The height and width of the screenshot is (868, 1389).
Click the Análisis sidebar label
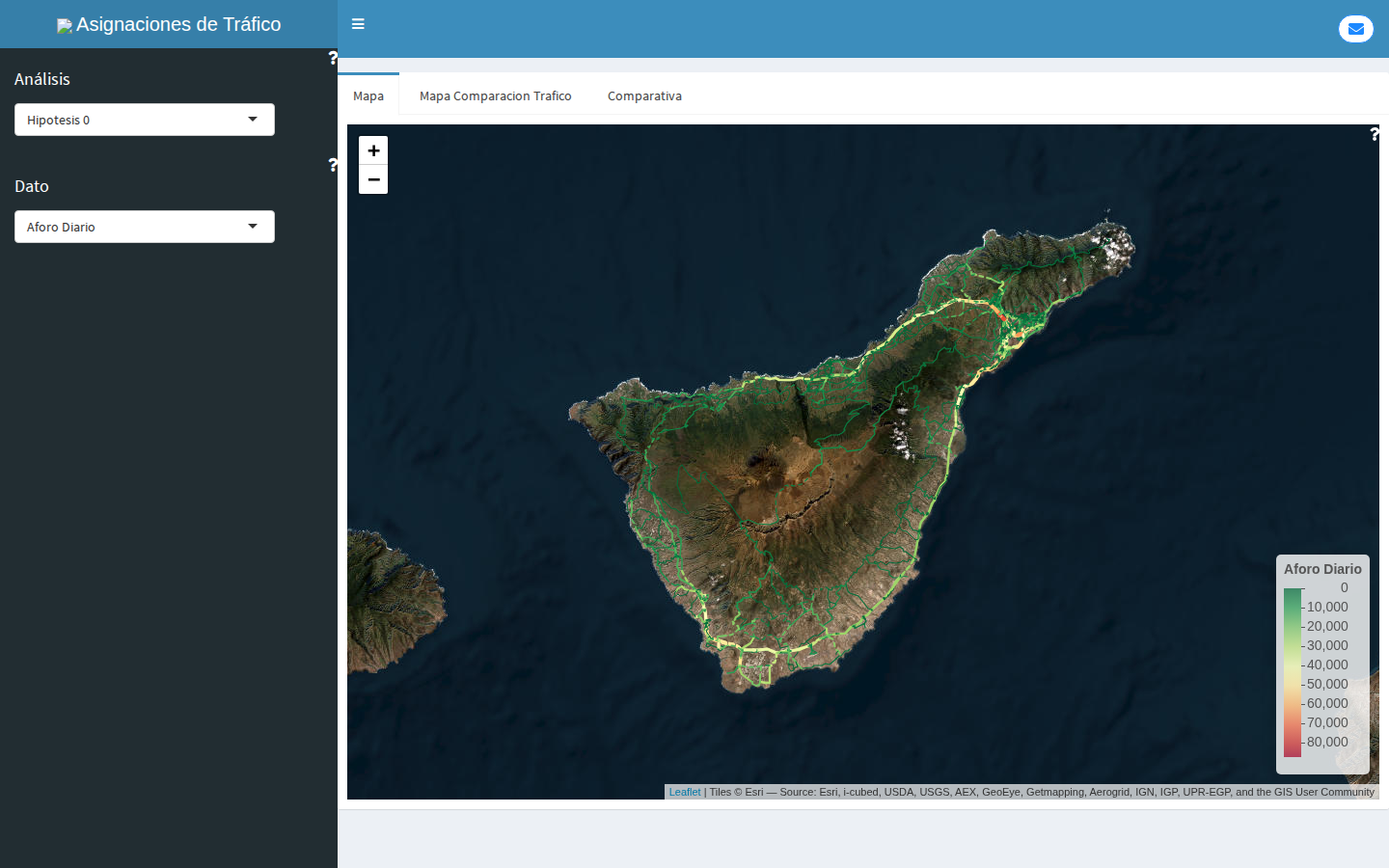click(x=42, y=79)
